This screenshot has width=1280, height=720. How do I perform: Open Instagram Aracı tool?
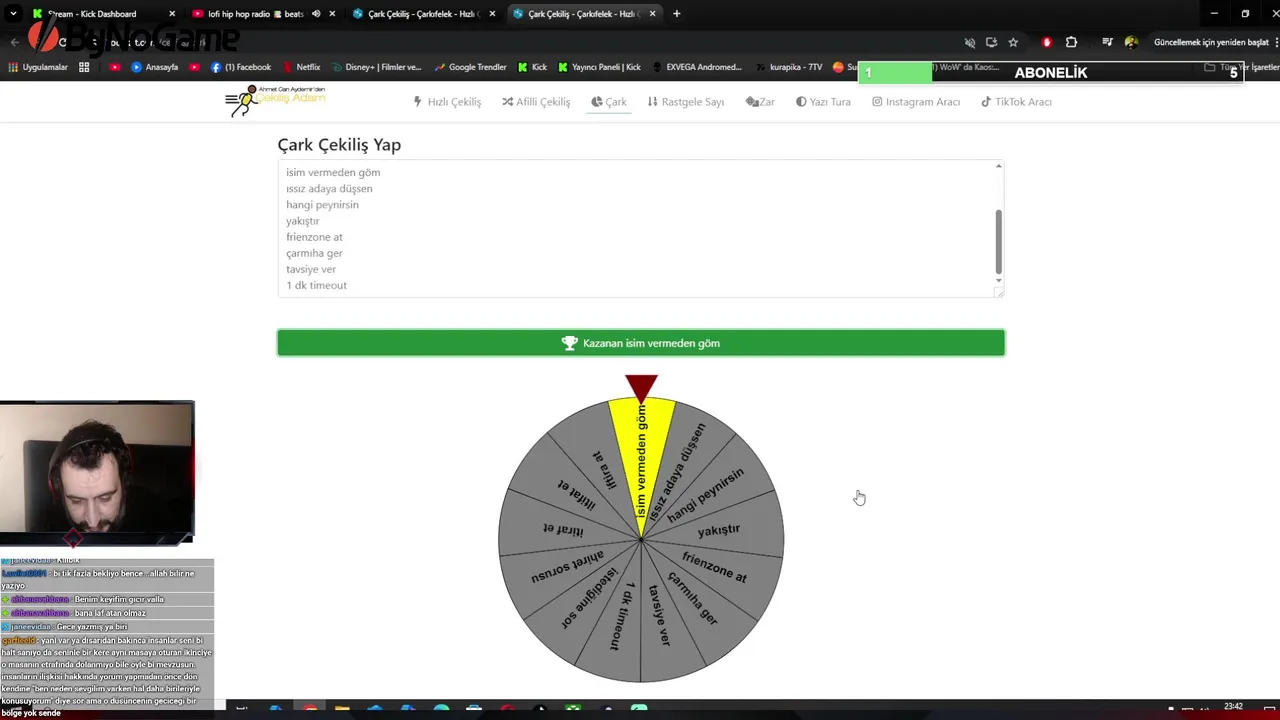pyautogui.click(x=916, y=102)
